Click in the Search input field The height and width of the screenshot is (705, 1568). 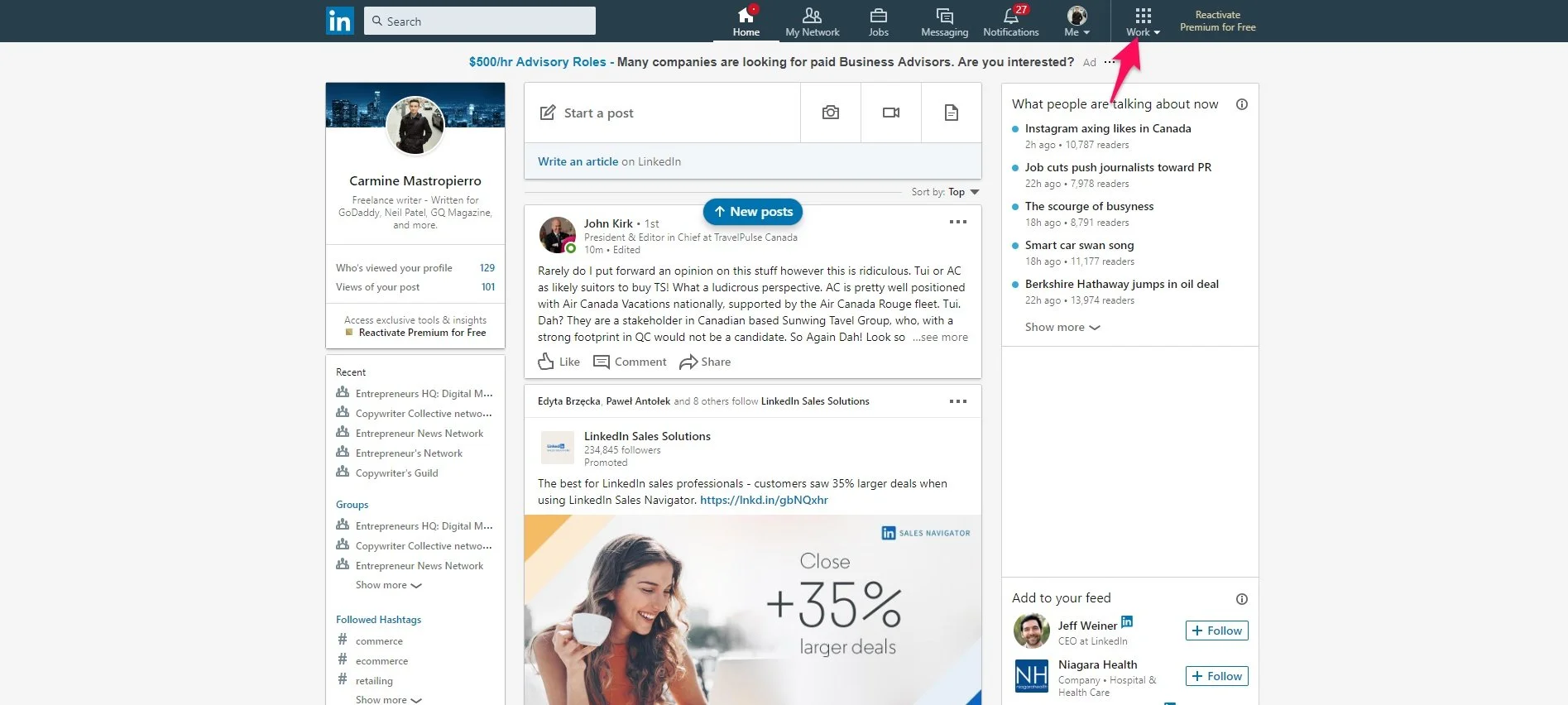(x=480, y=21)
